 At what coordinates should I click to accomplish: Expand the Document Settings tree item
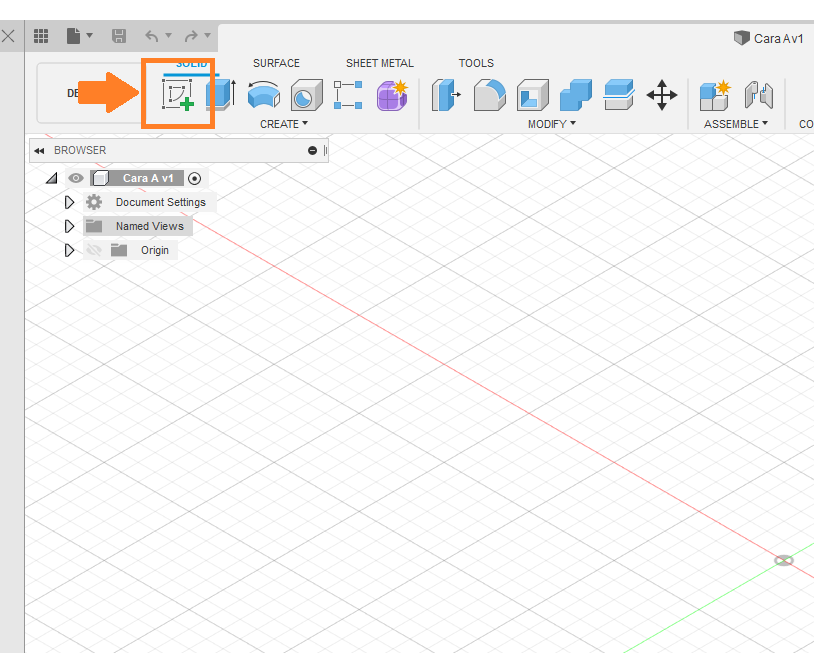[x=69, y=201]
